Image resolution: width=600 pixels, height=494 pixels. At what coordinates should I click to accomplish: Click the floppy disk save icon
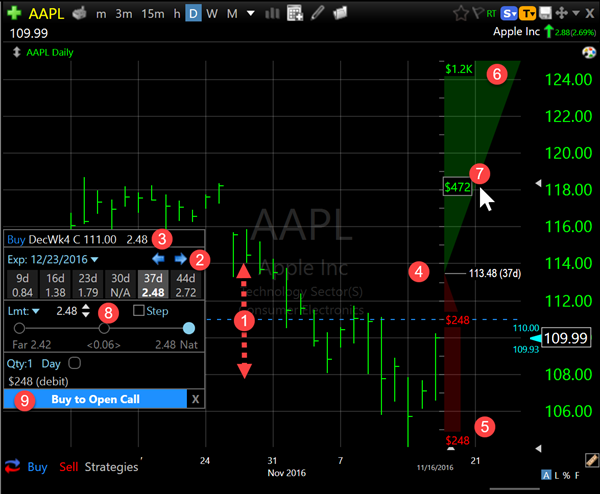point(545,13)
